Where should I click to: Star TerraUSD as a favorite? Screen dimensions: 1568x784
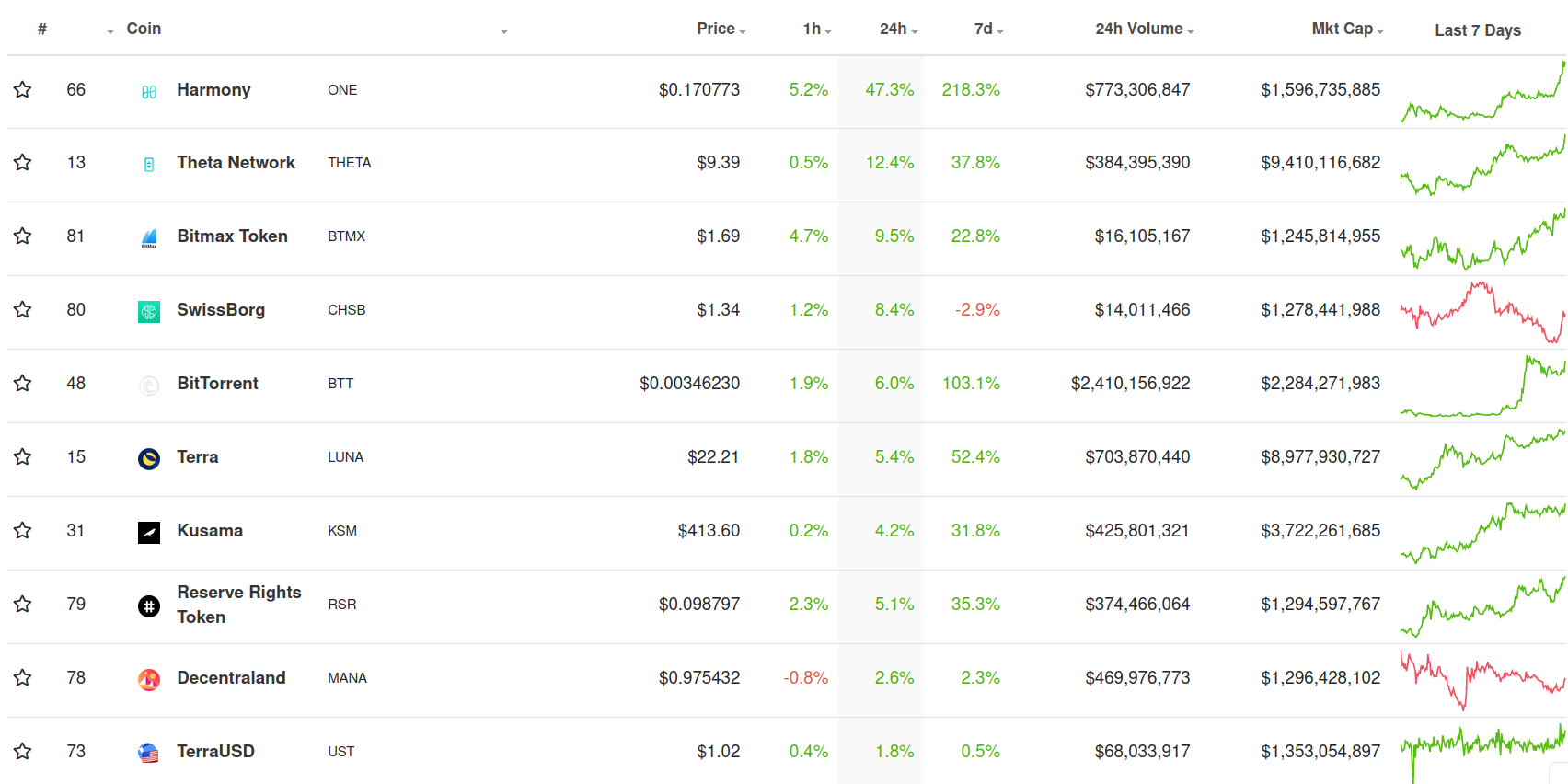(23, 751)
